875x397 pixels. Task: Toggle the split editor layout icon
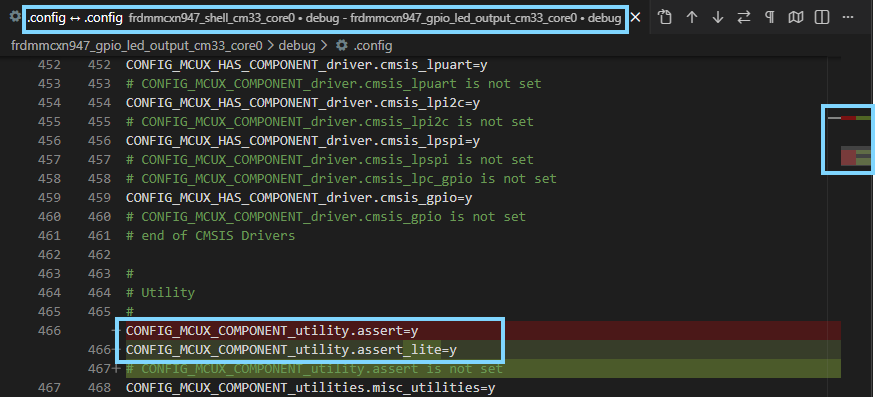click(821, 17)
